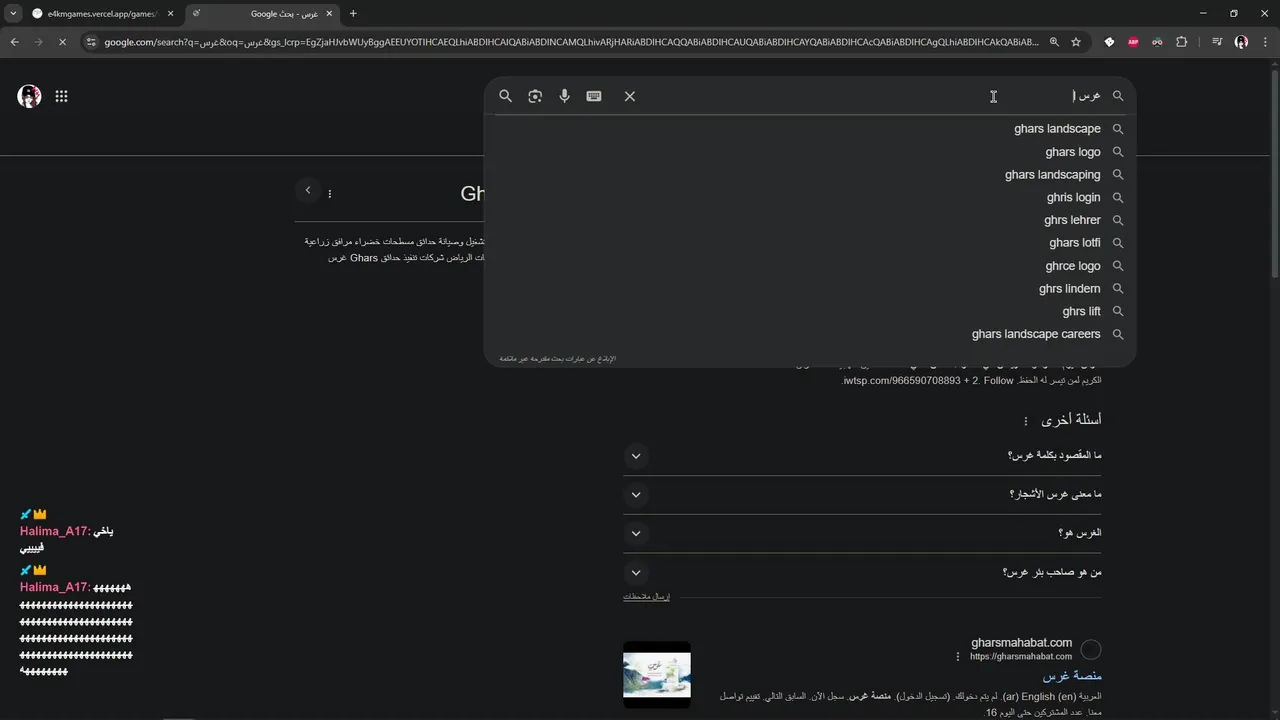The width and height of the screenshot is (1280, 720).
Task: Close the e4kmgames.vercel.app tab
Action: click(171, 14)
